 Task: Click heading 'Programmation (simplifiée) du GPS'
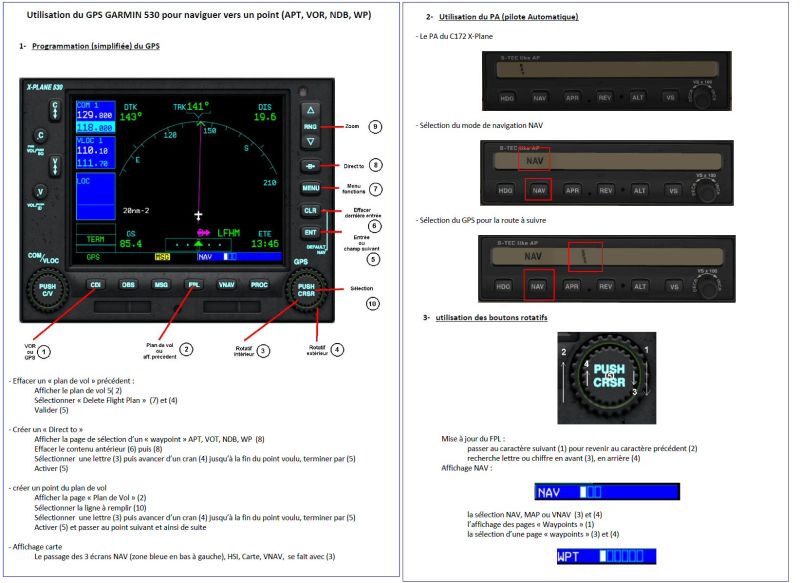95,46
